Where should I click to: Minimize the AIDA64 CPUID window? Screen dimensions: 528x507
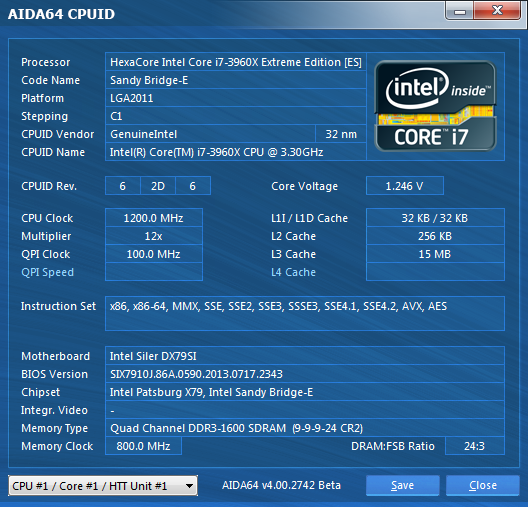(460, 11)
